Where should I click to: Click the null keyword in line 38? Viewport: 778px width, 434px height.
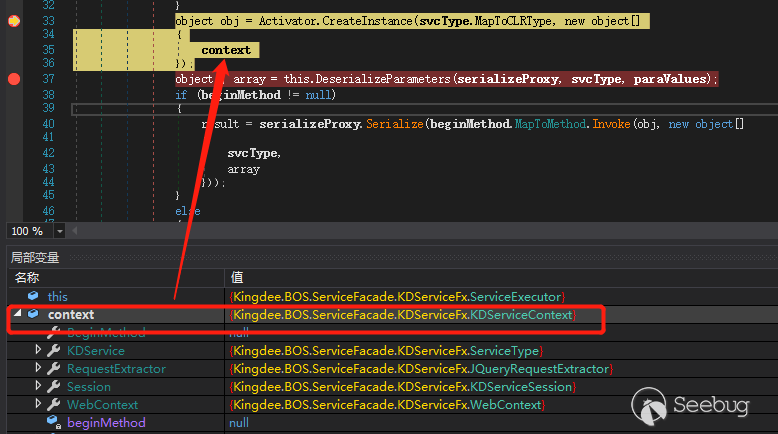pos(318,95)
